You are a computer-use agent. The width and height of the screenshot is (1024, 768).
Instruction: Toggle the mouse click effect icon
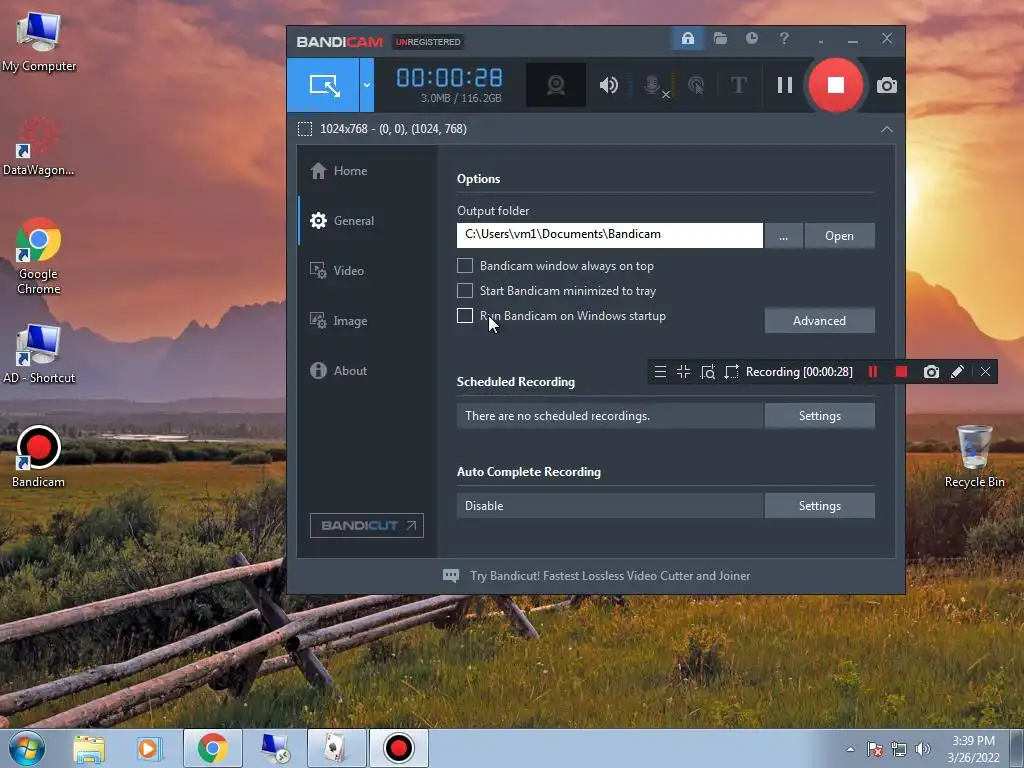[696, 85]
